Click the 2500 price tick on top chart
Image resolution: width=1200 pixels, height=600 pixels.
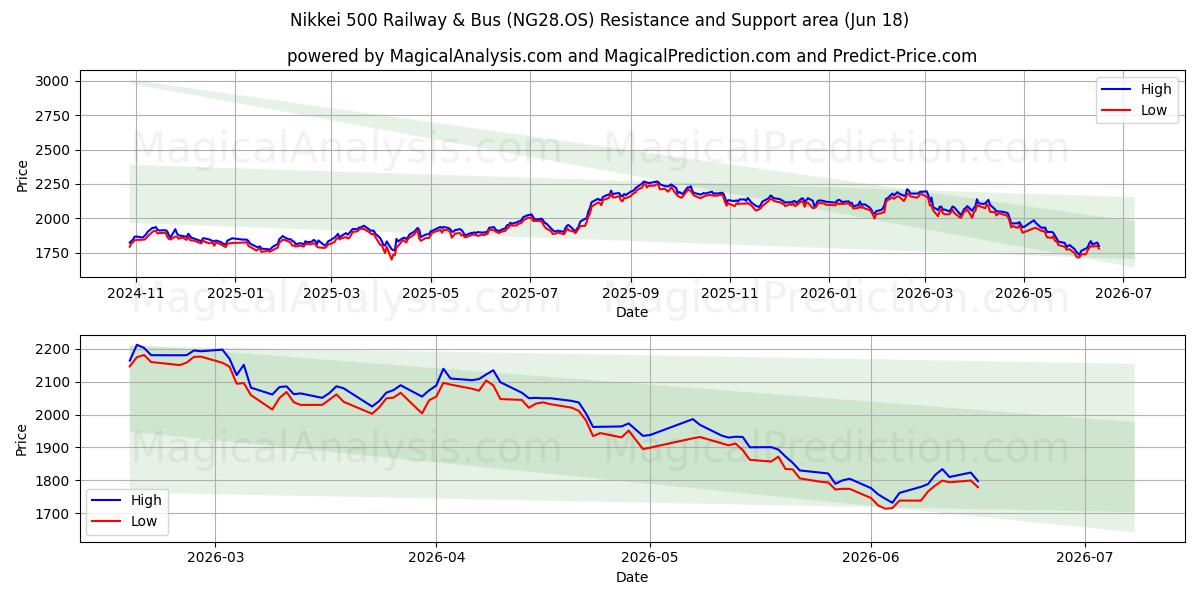(52, 150)
